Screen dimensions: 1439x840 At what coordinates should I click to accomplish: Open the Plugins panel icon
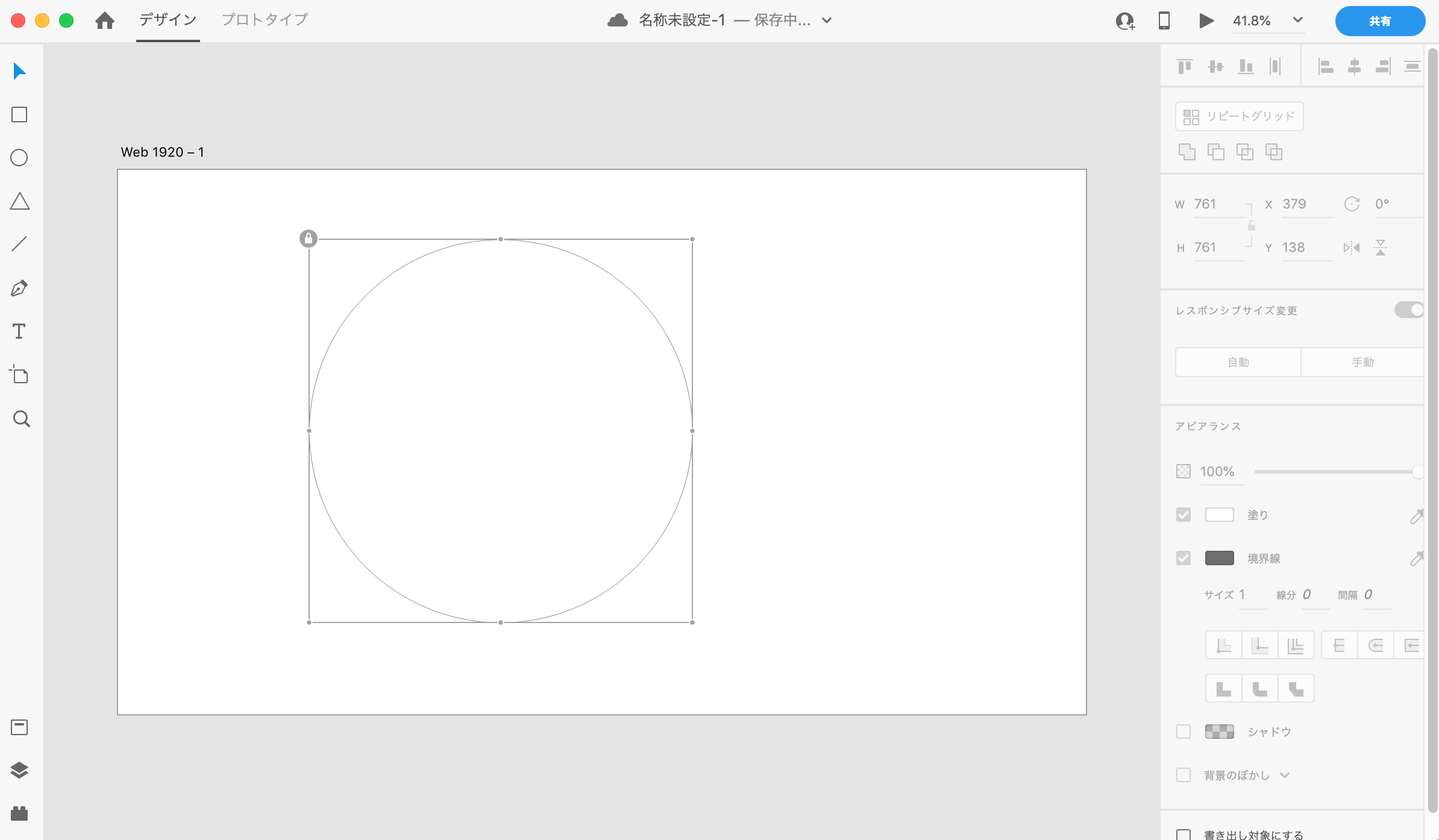coord(19,813)
